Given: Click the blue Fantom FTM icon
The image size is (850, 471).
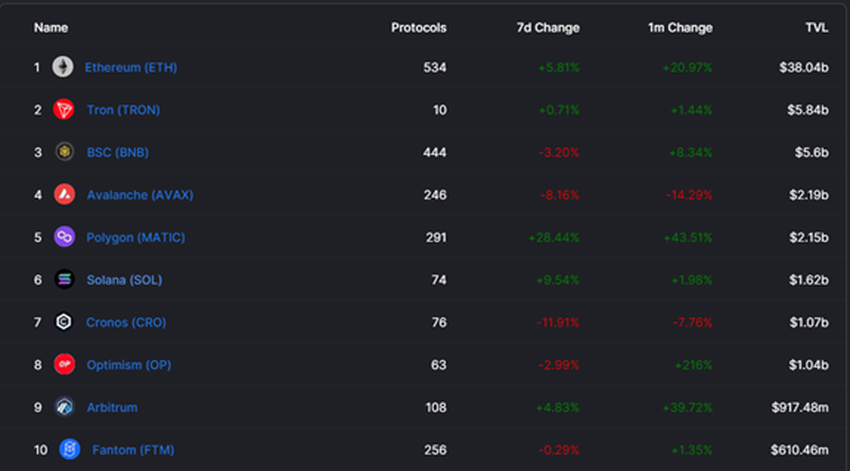Looking at the screenshot, I should tap(69, 450).
